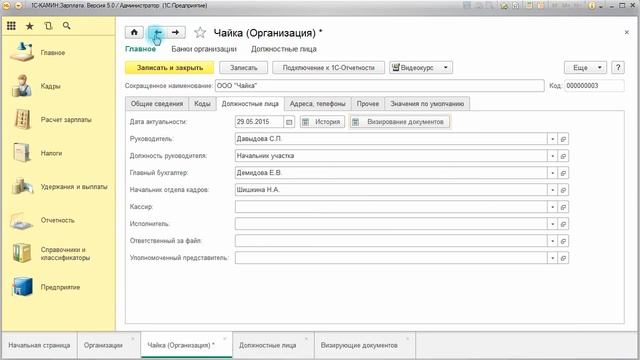Image resolution: width=640 pixels, height=360 pixels.
Task: Select the Должностные лица inner tab
Action: [250, 104]
